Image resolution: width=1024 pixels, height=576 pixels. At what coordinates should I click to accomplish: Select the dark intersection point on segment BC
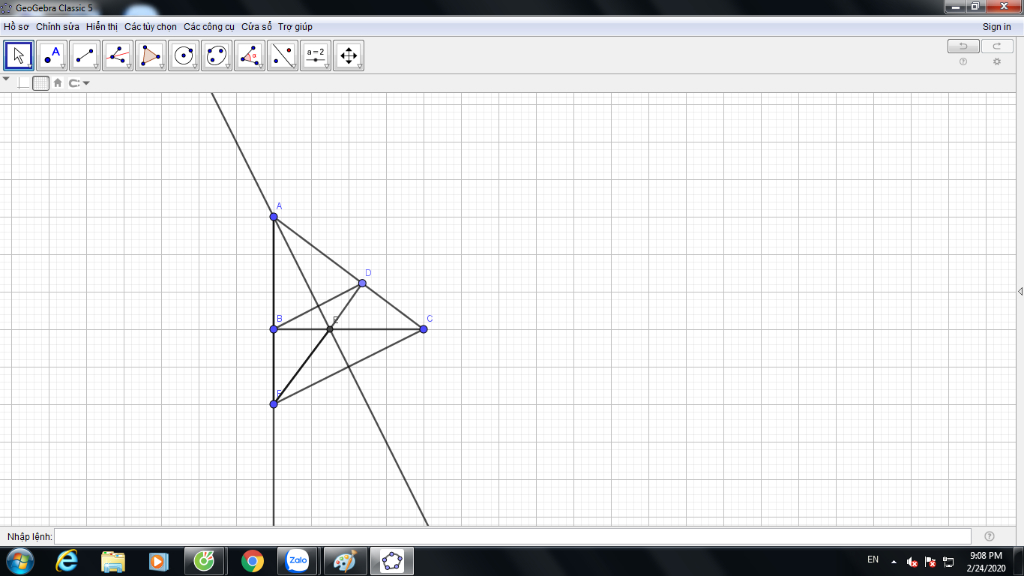pos(330,329)
